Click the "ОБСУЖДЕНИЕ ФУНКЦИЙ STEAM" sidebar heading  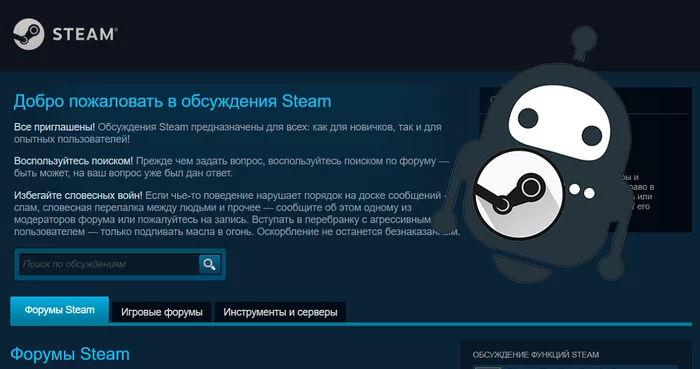(536, 355)
